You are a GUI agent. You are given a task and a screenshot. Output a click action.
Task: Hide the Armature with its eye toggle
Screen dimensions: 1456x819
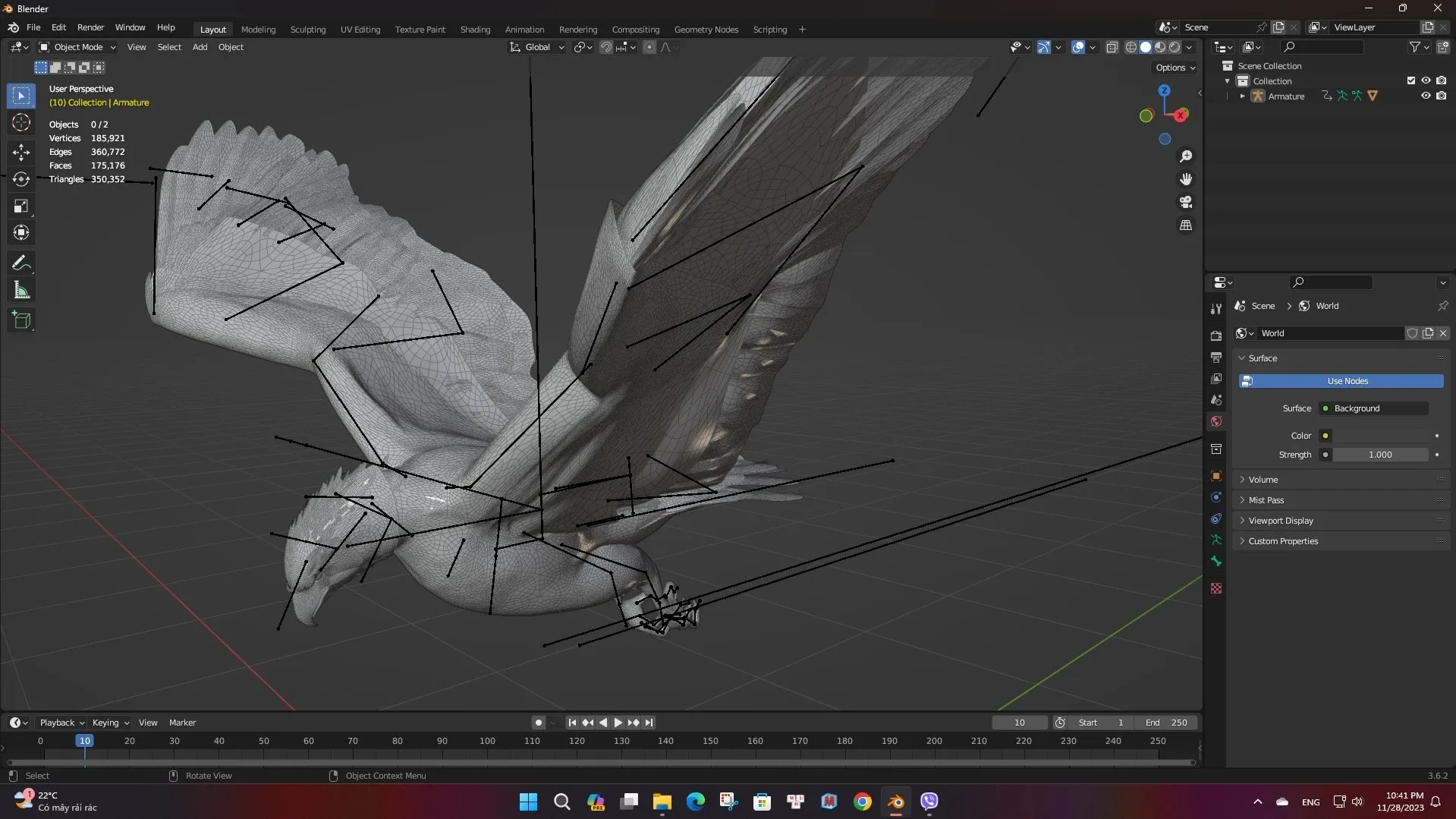[1426, 96]
